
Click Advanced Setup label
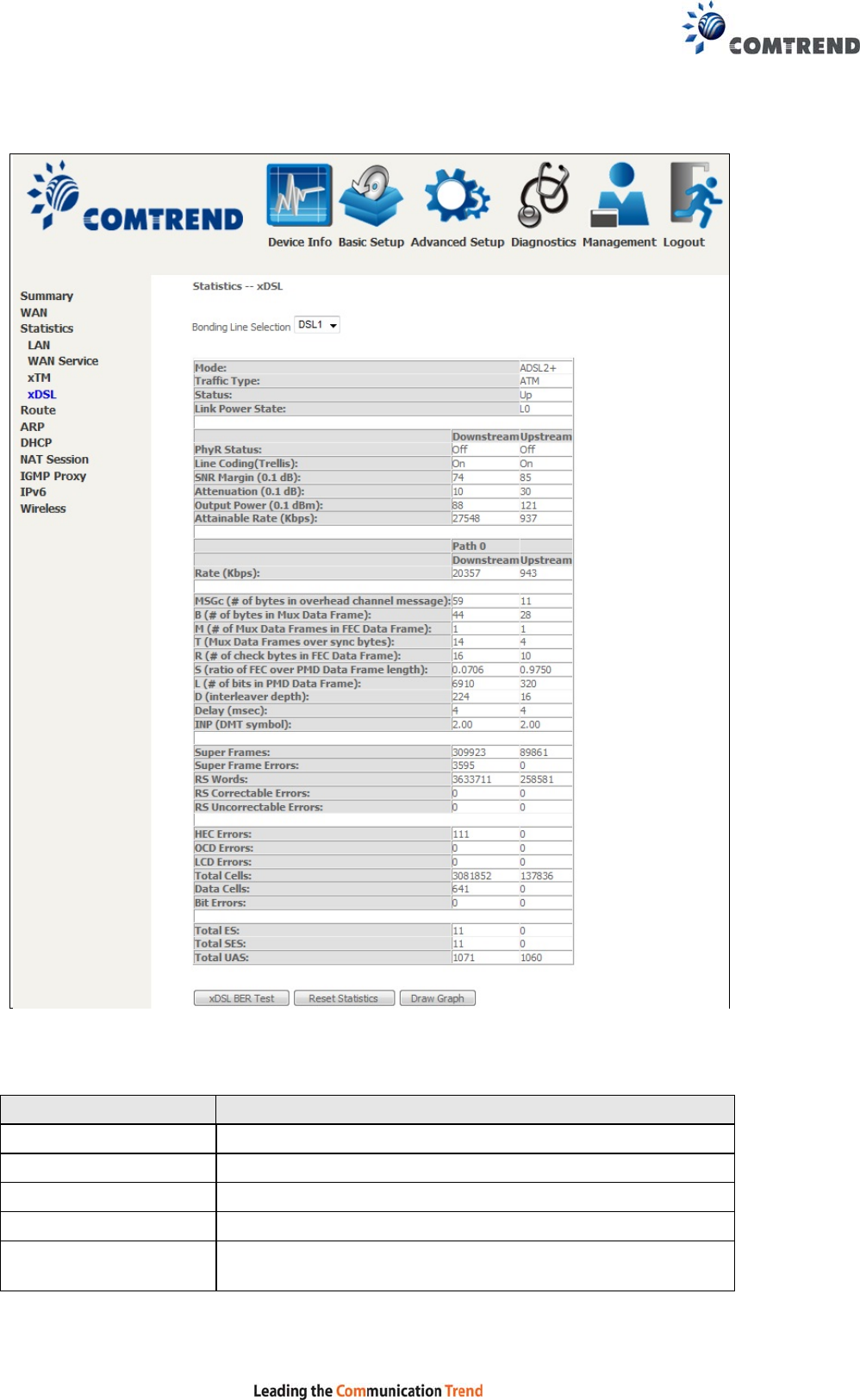click(x=457, y=242)
